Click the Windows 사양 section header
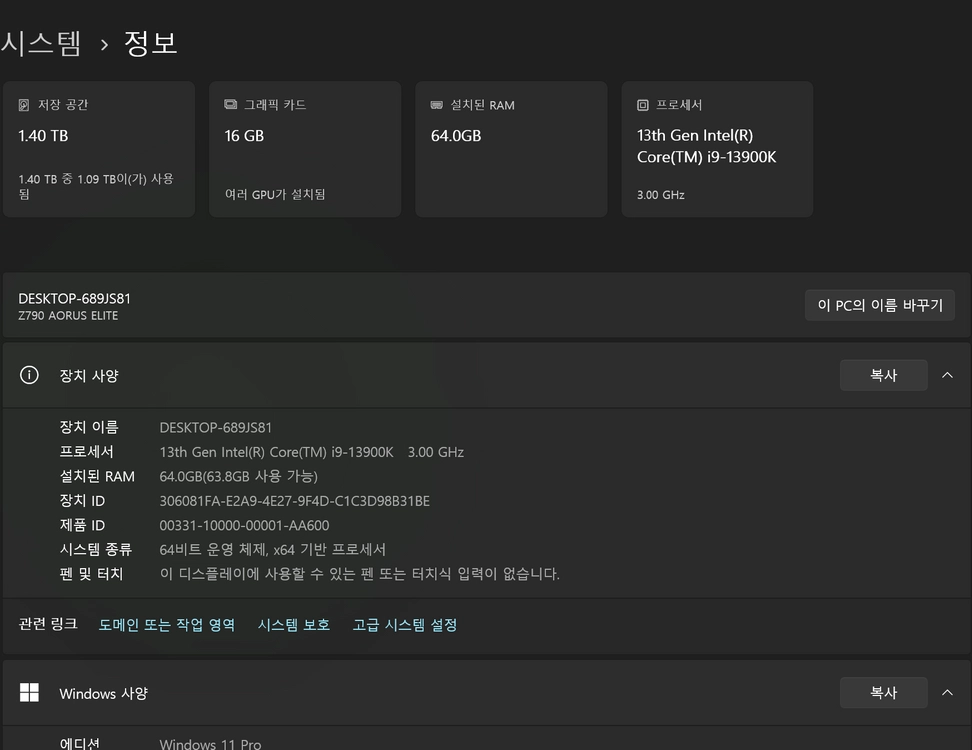 pos(487,692)
